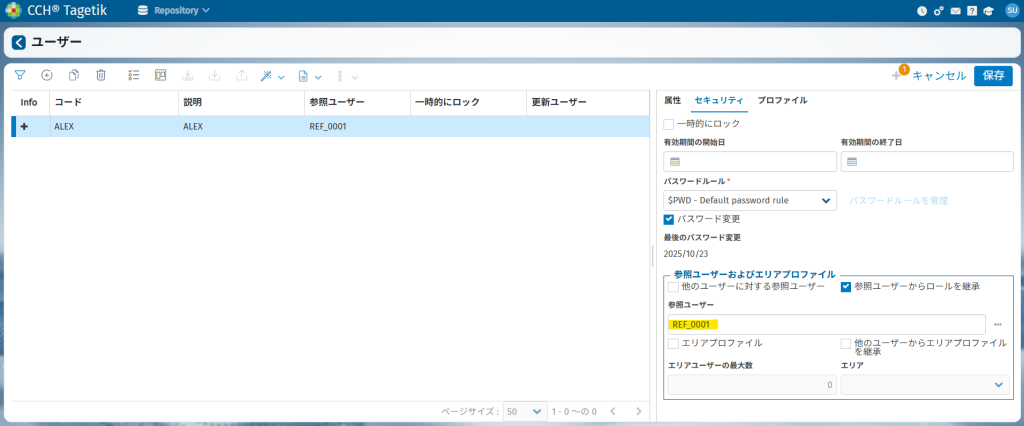1024x426 pixels.
Task: Open the パスワードルール dropdown
Action: 750,200
